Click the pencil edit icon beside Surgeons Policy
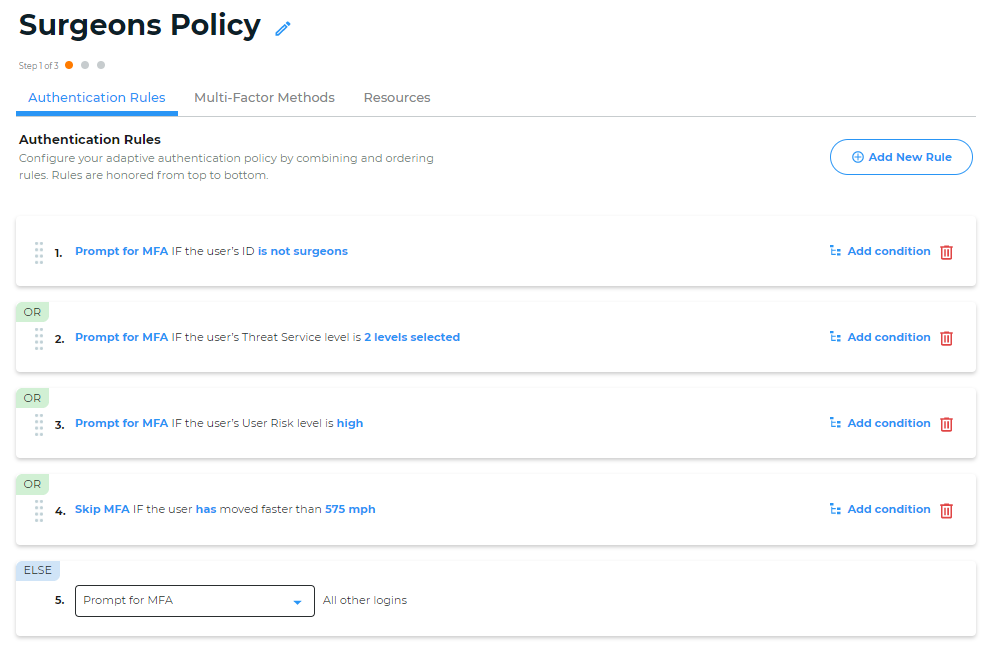This screenshot has width=984, height=645. [x=283, y=29]
